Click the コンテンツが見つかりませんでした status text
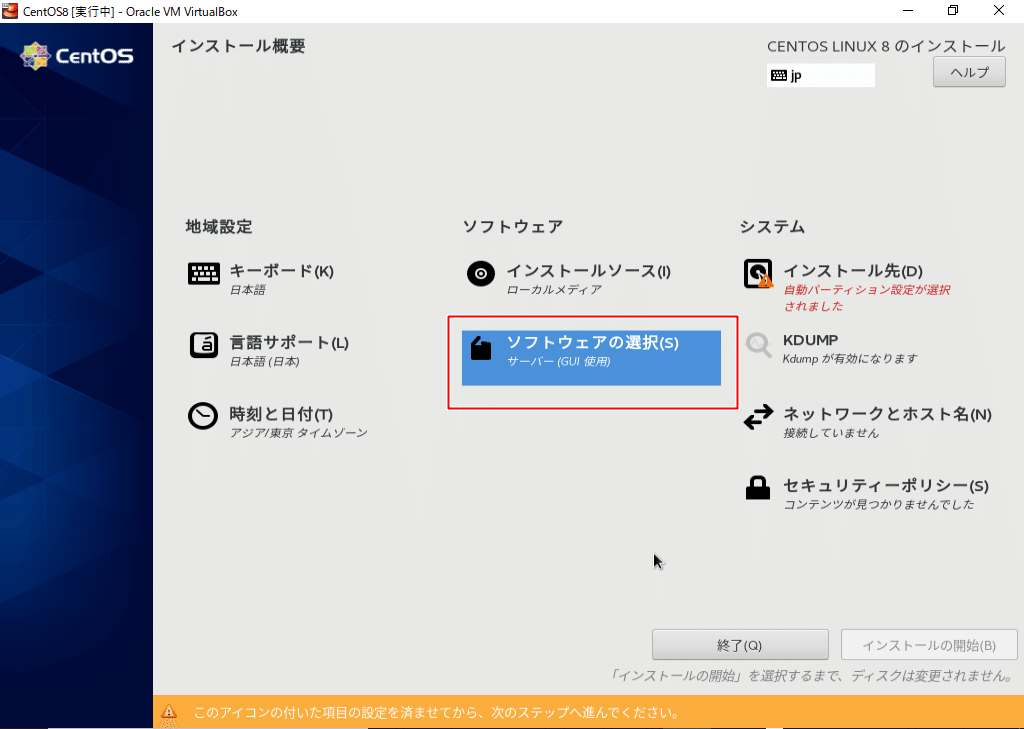The width and height of the screenshot is (1024, 729). tap(878, 504)
